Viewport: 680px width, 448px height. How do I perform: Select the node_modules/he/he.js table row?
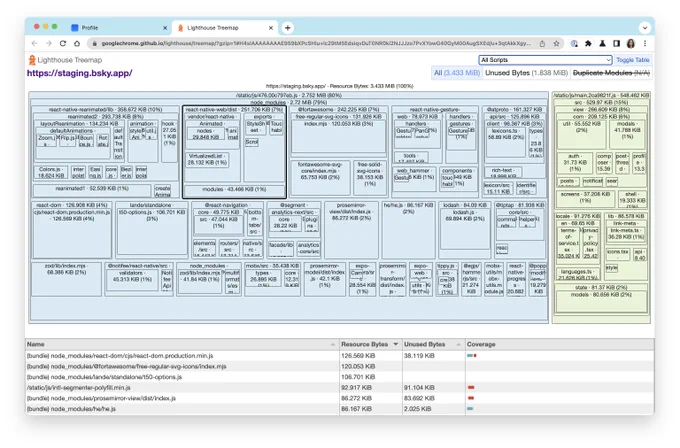(340, 409)
